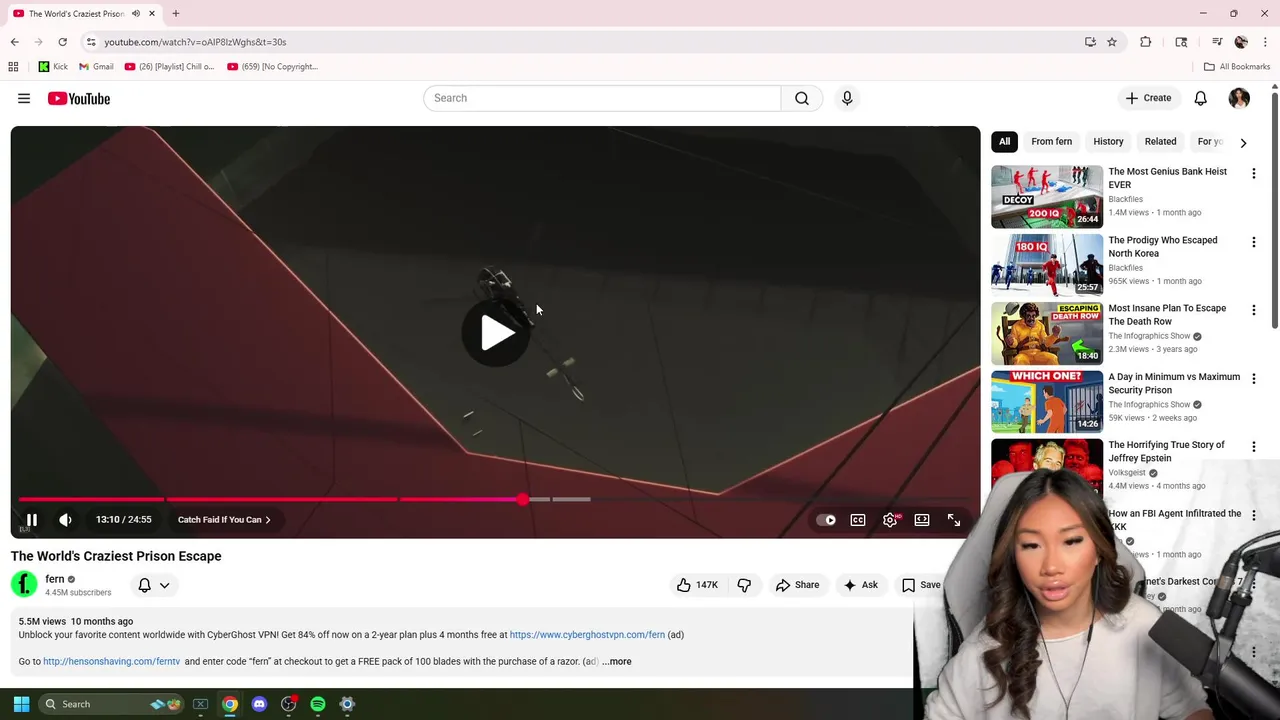Open the Chrome apps grid shortcut
Viewport: 1280px width, 720px height.
13,67
